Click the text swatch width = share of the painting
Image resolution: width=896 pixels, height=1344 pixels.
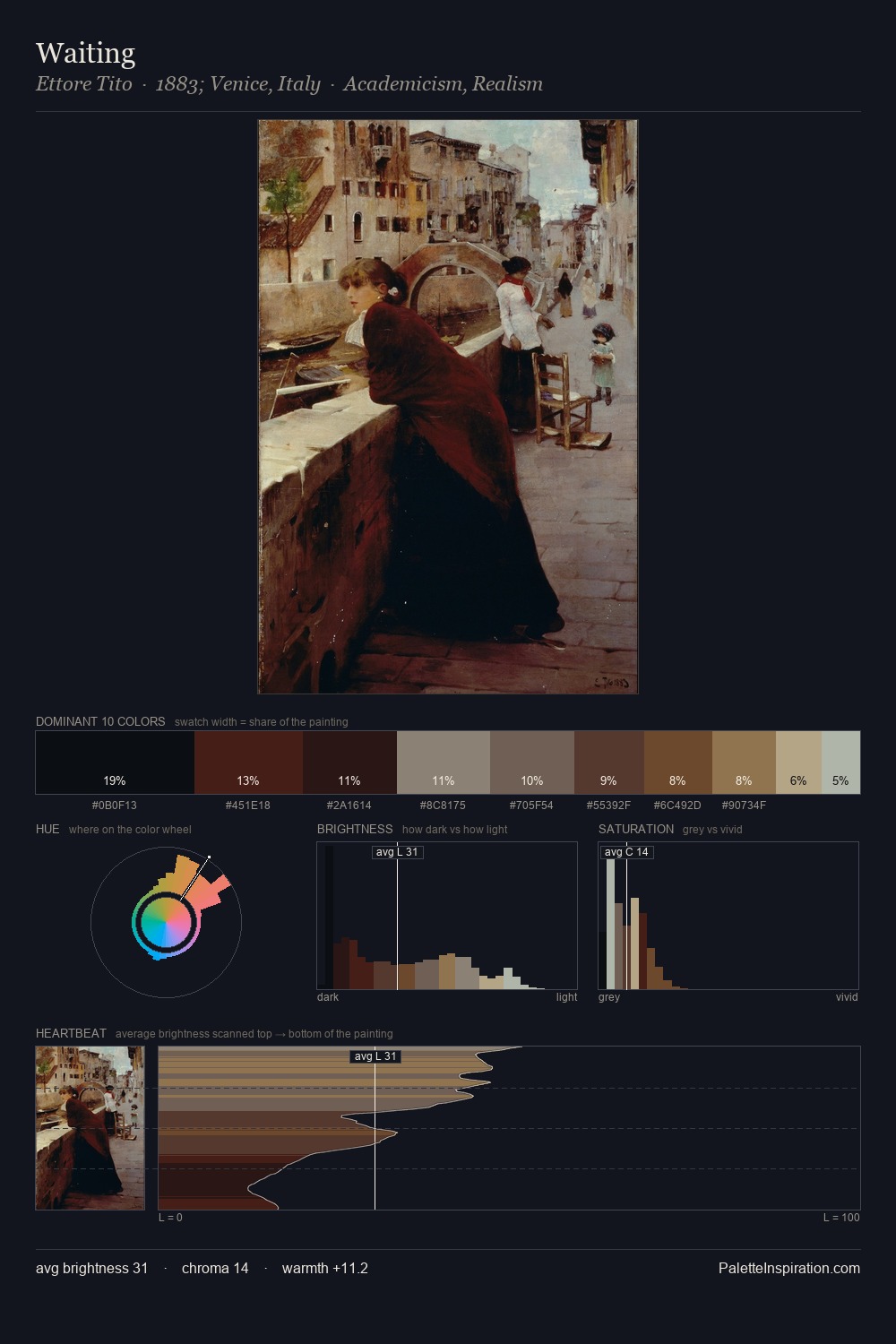click(262, 722)
